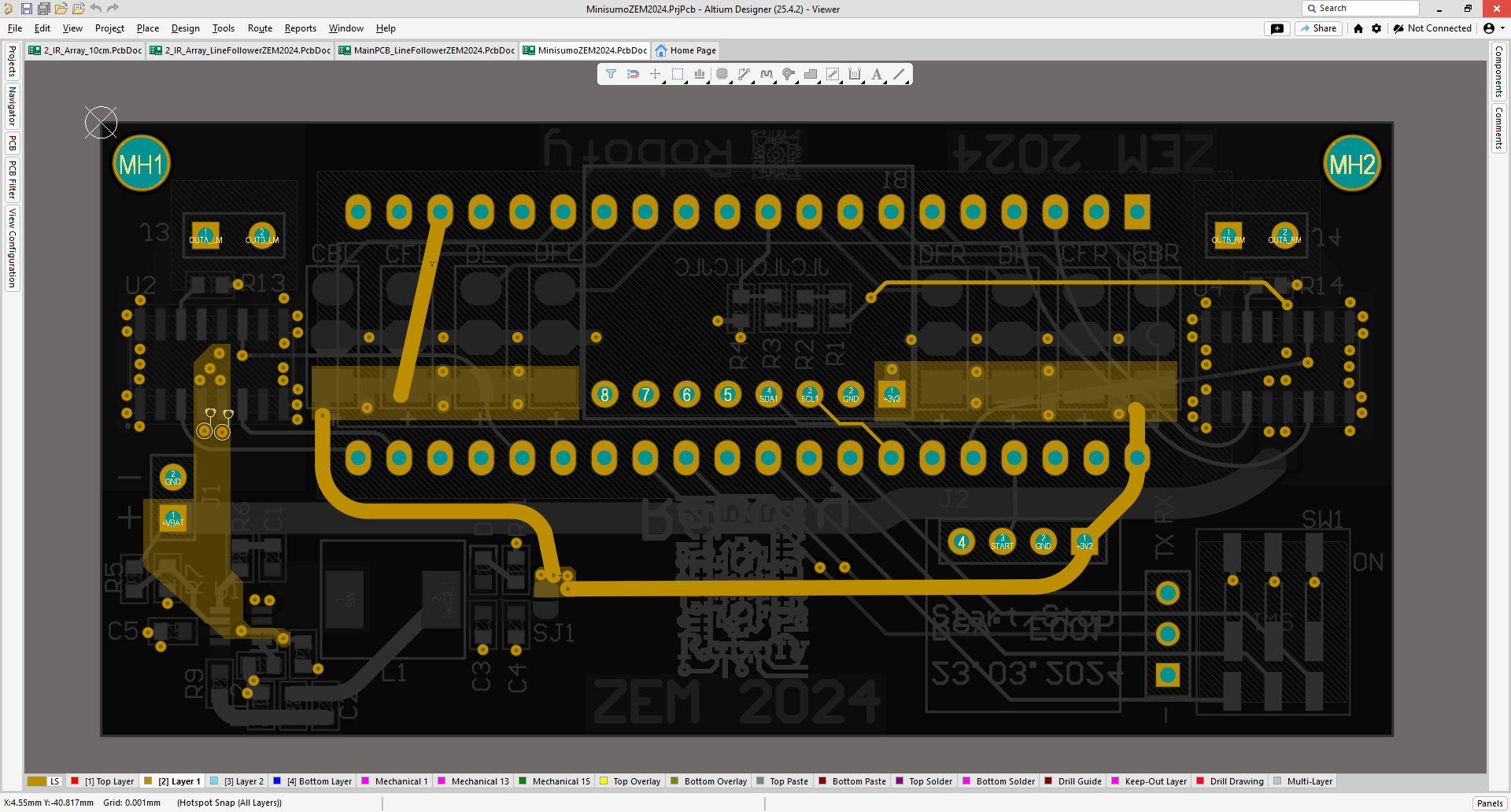Select the move objects crosshair tool

655,74
